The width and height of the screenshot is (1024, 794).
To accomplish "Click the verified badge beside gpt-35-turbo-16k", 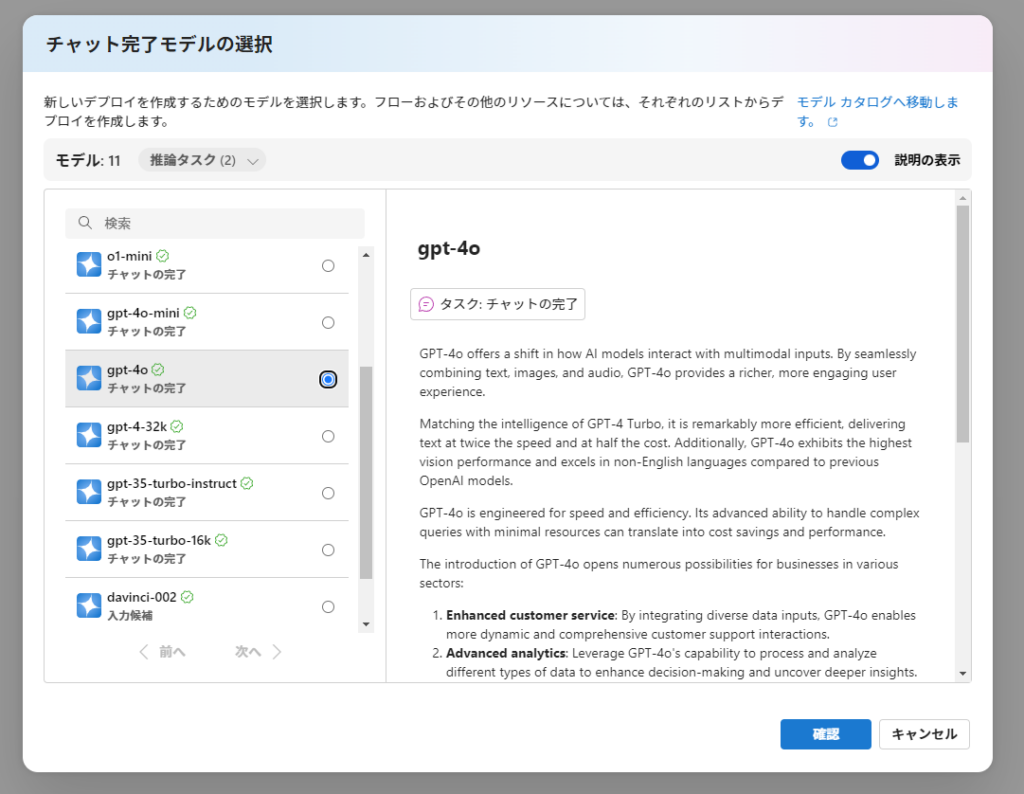I will [x=221, y=540].
